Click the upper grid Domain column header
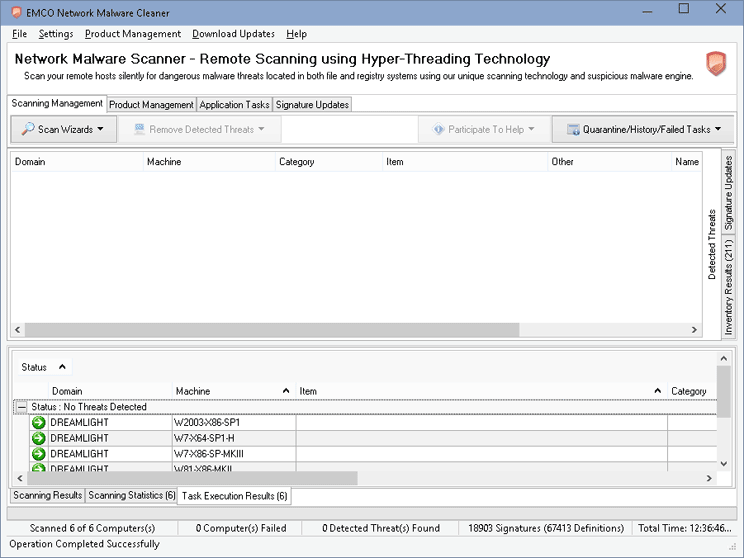Screen dimensions: 744x558 click(x=77, y=162)
